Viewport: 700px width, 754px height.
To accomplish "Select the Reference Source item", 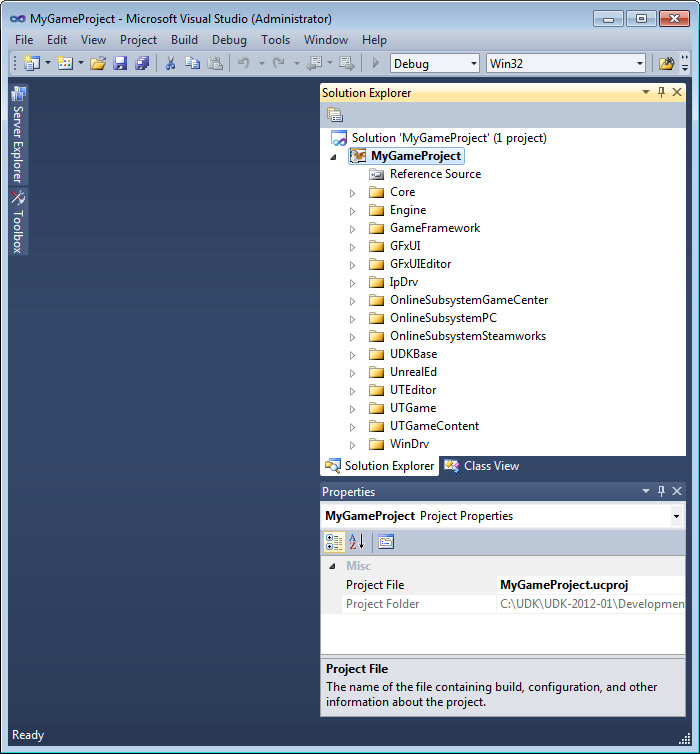I will [435, 174].
